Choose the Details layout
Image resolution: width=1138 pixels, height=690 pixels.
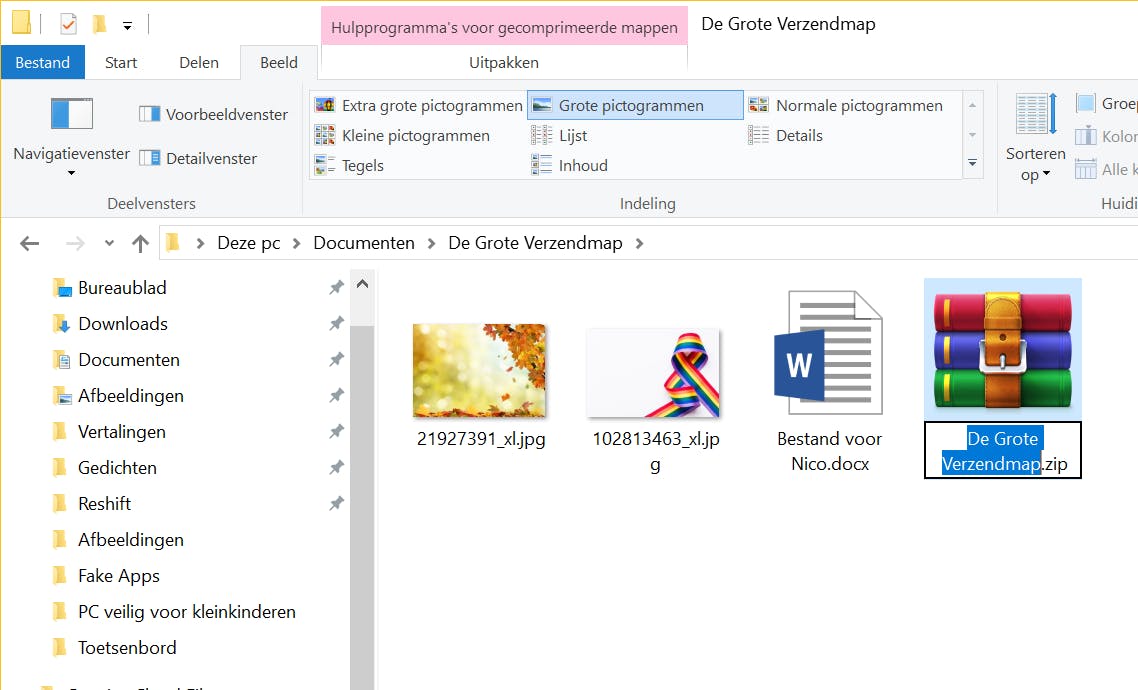(785, 136)
